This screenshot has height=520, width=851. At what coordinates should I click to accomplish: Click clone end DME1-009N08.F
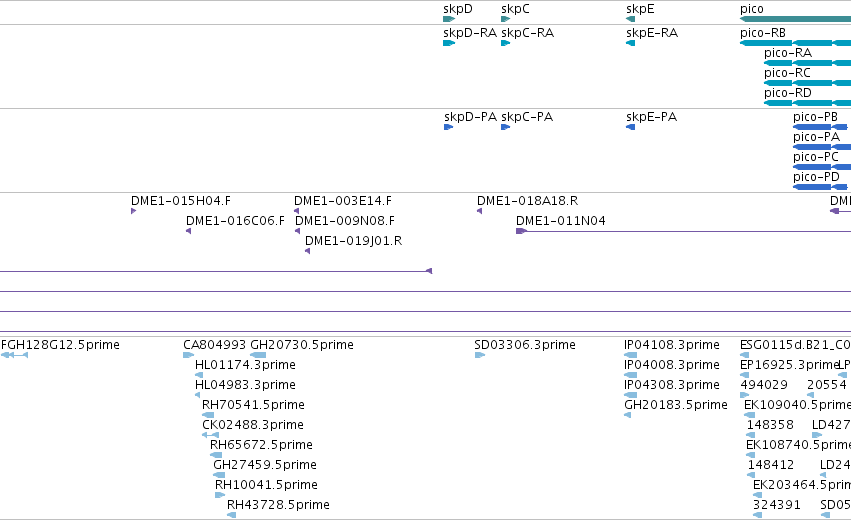[x=297, y=231]
